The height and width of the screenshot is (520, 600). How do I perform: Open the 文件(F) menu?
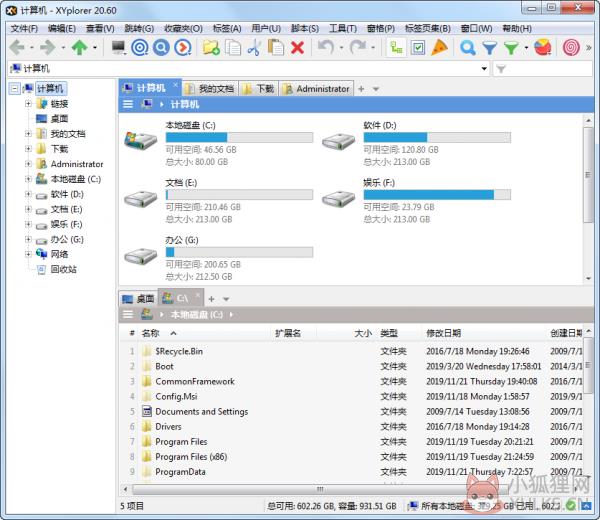pos(24,29)
